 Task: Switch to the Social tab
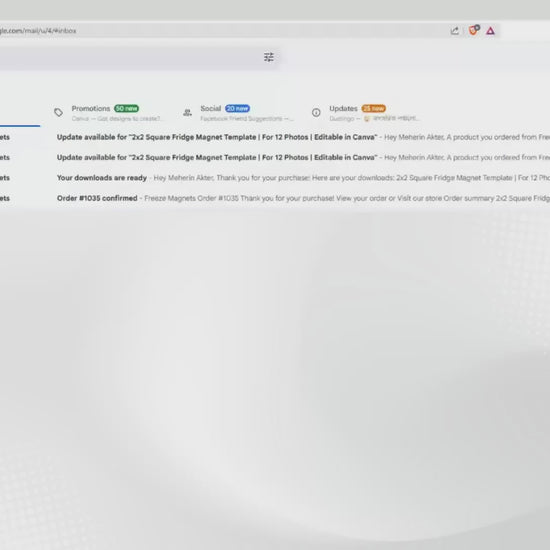[237, 113]
